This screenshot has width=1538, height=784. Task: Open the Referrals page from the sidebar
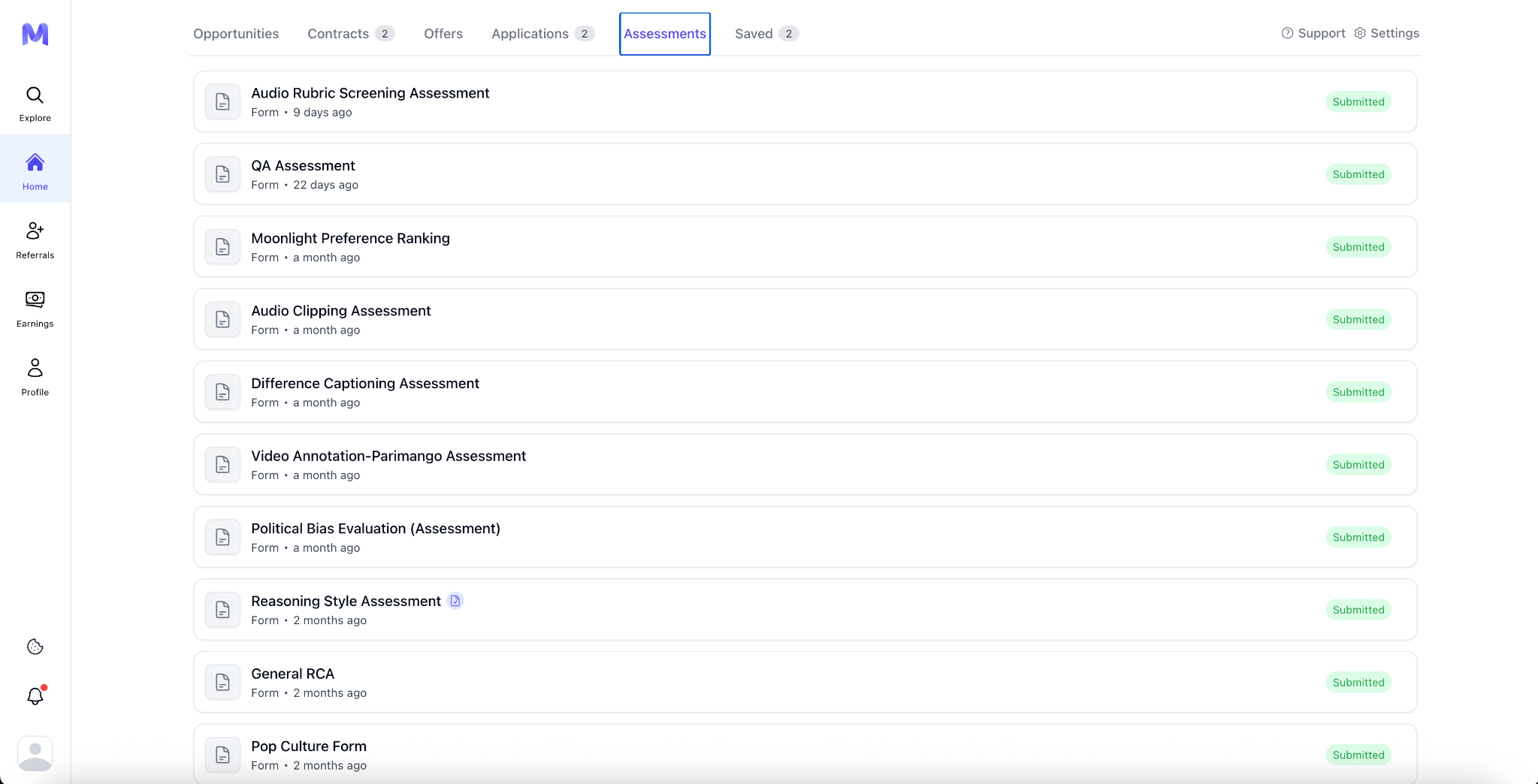tap(35, 240)
